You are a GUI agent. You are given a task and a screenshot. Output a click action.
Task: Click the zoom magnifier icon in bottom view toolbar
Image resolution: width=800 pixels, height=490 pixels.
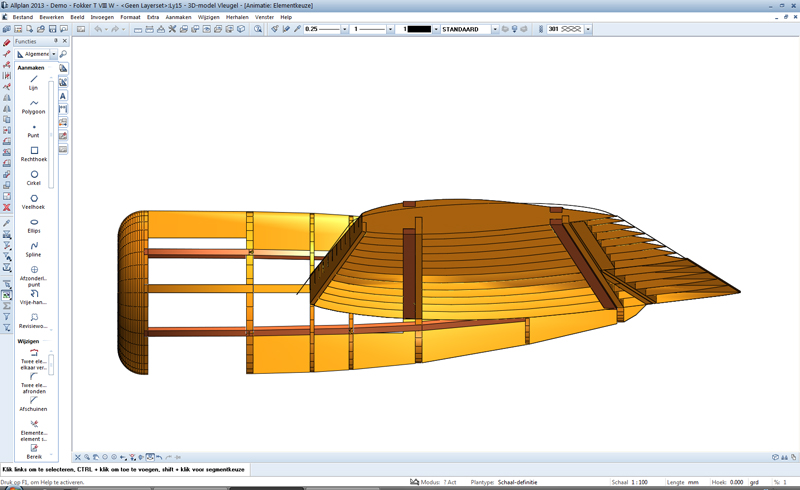(x=87, y=457)
